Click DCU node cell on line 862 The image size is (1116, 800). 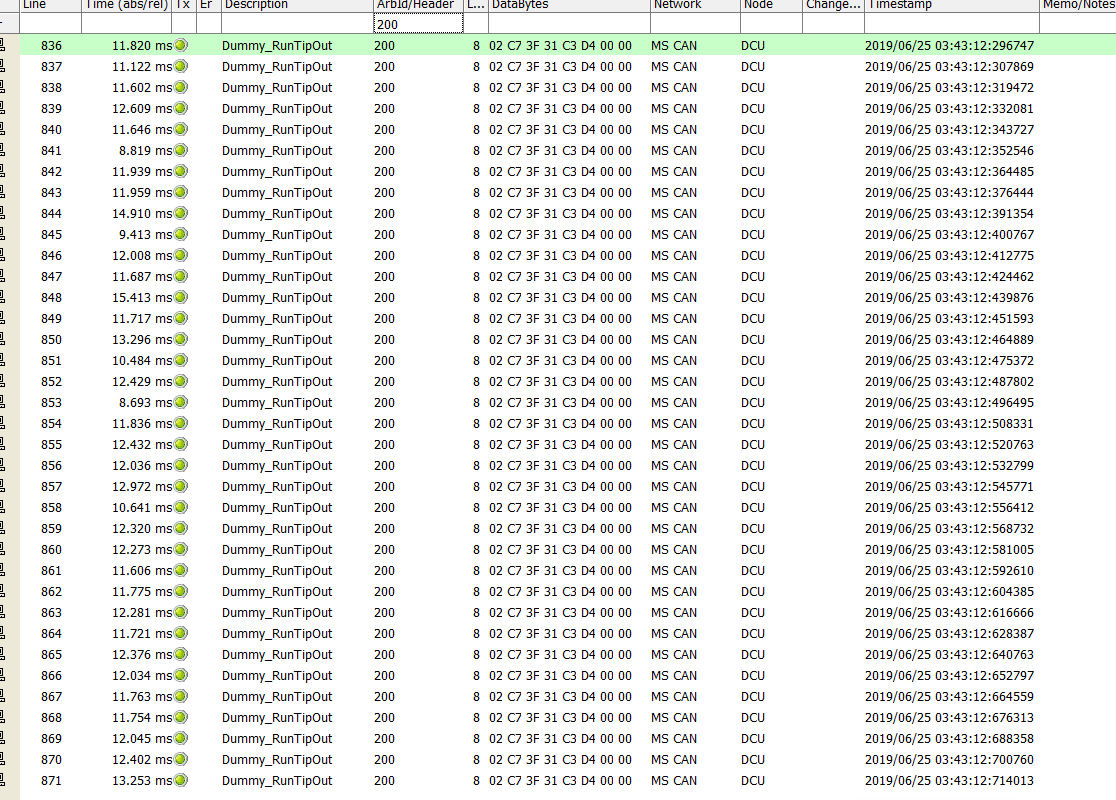(x=752, y=591)
